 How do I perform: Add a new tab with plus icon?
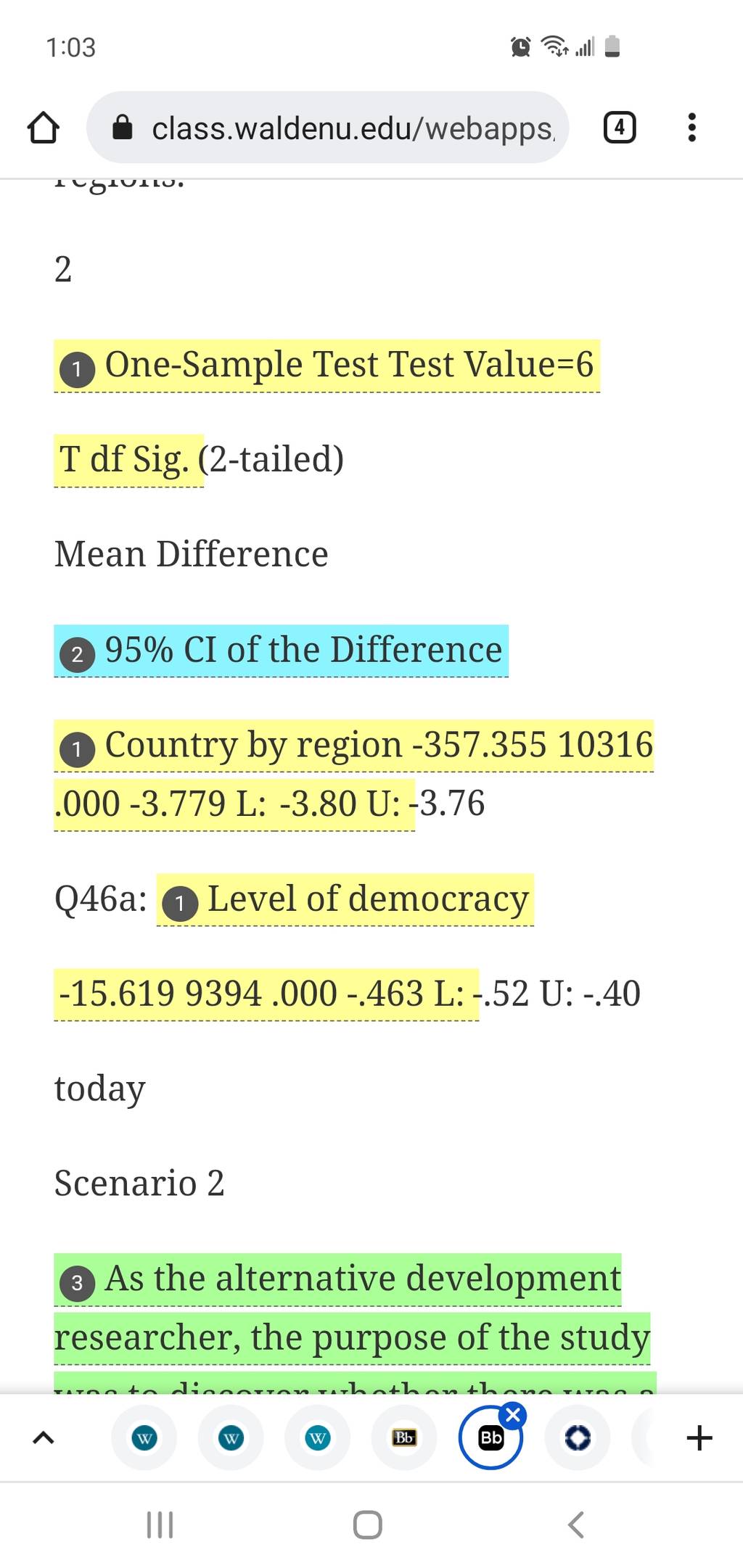pos(699,1437)
